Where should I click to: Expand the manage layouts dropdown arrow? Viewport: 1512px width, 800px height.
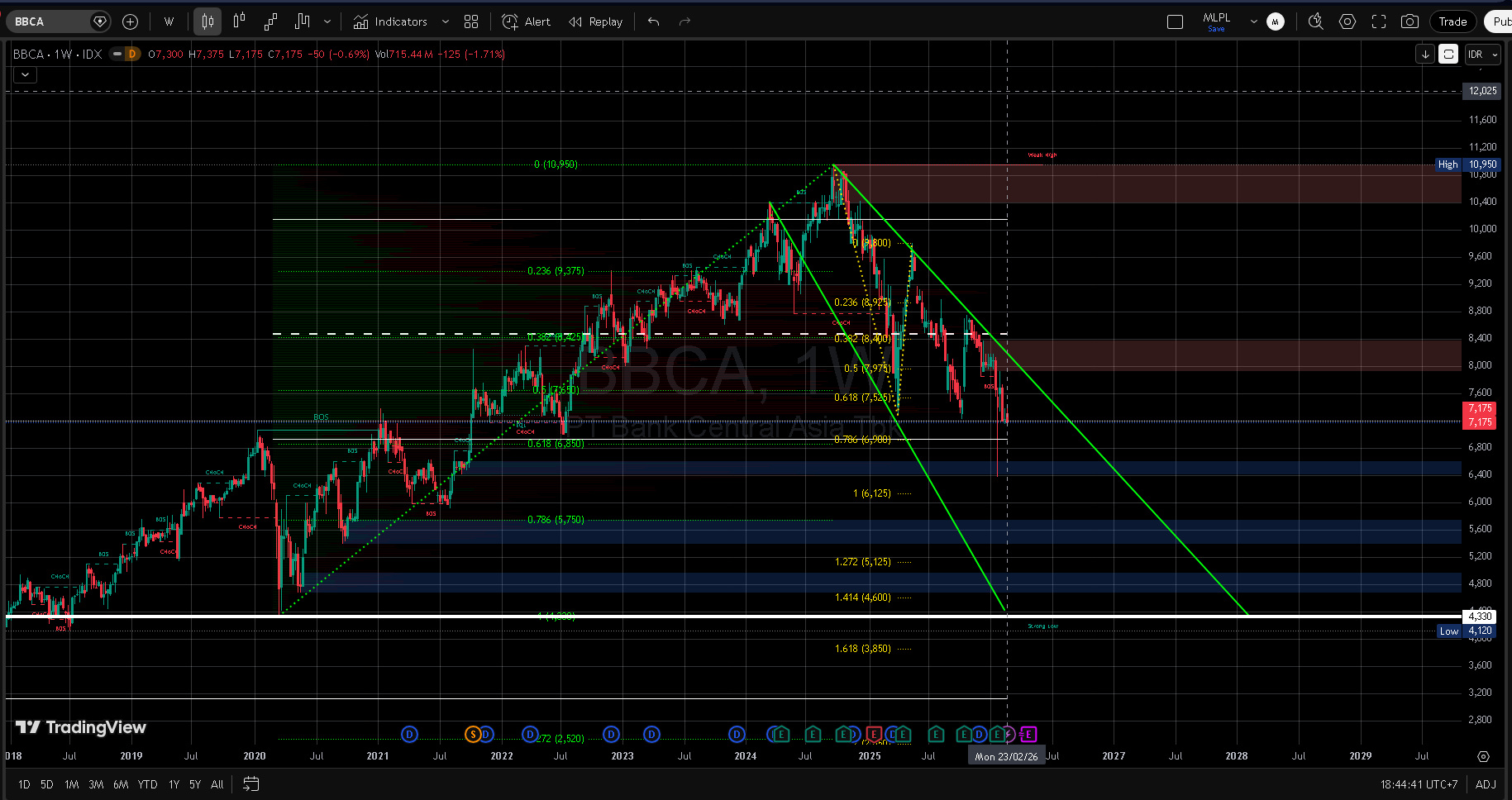(1253, 21)
